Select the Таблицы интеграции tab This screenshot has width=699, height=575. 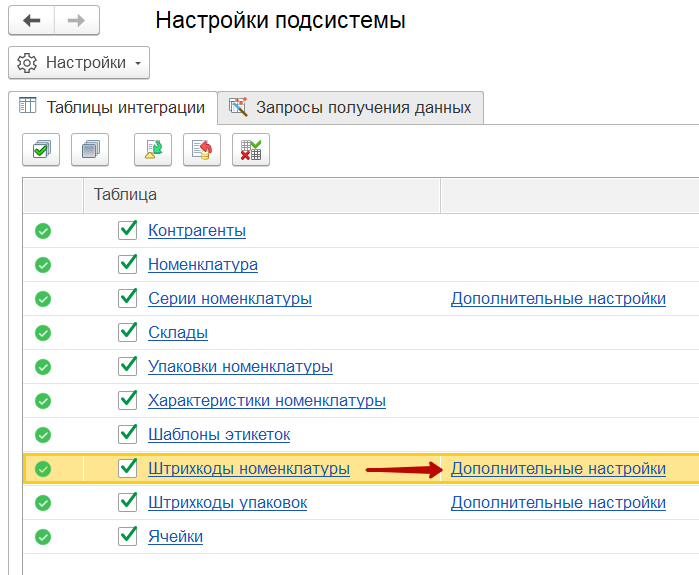[x=113, y=107]
